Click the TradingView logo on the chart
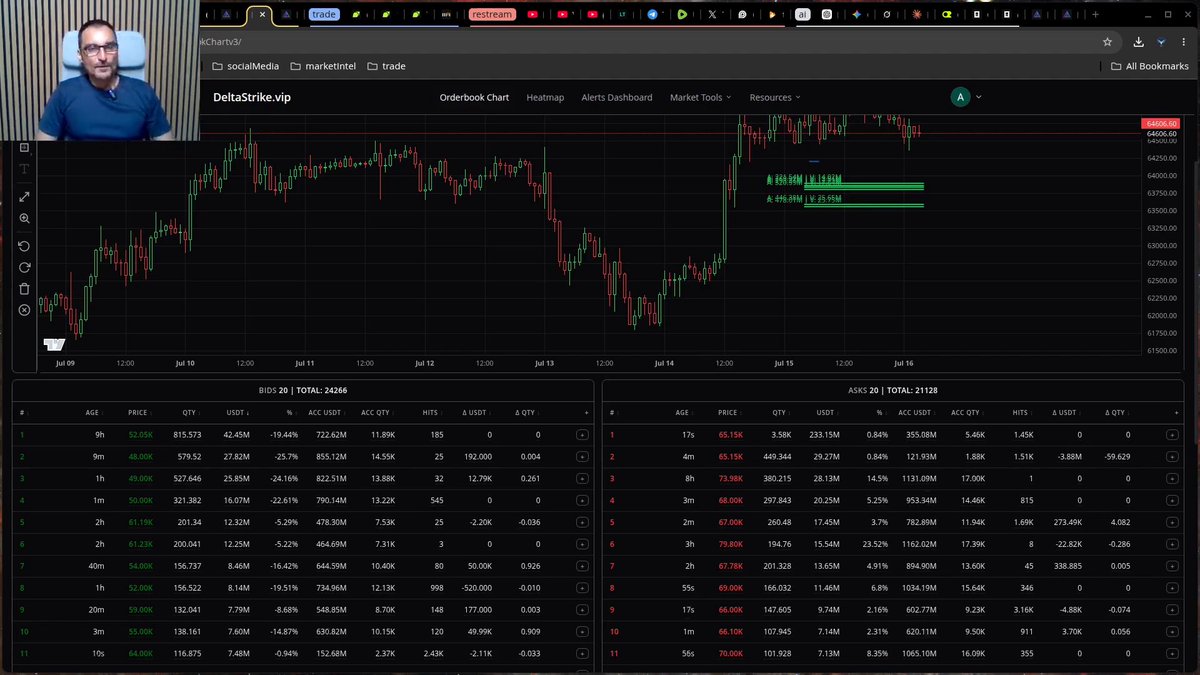 (x=53, y=344)
